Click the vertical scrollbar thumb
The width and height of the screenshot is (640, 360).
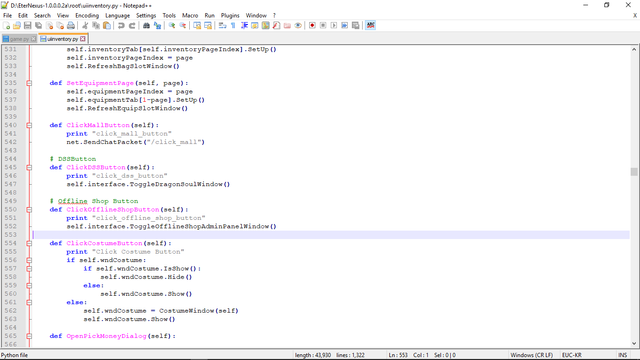coord(634,172)
